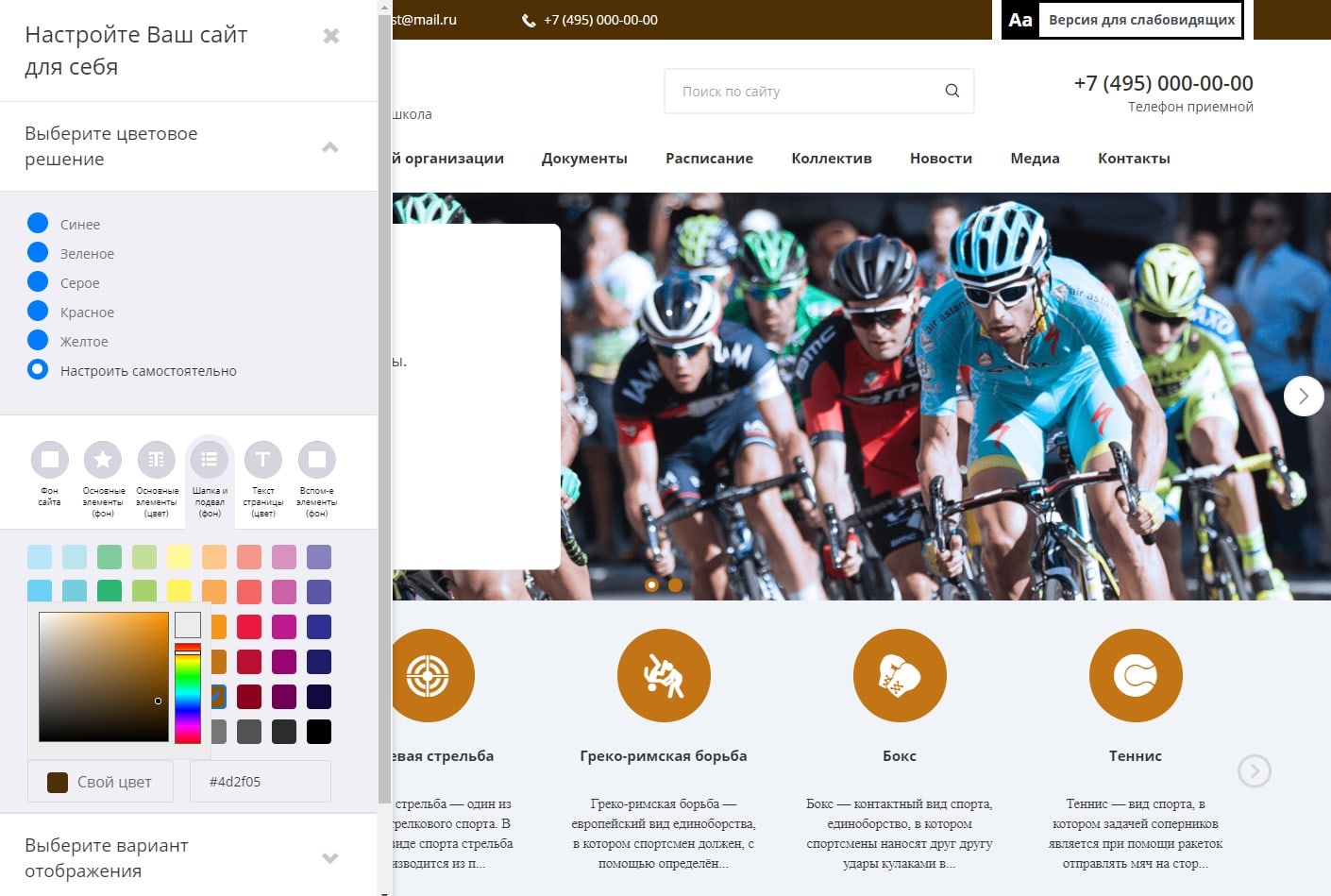The image size is (1331, 896).
Task: Collapse 'Выберите цветовое решение' section
Action: coord(329,146)
